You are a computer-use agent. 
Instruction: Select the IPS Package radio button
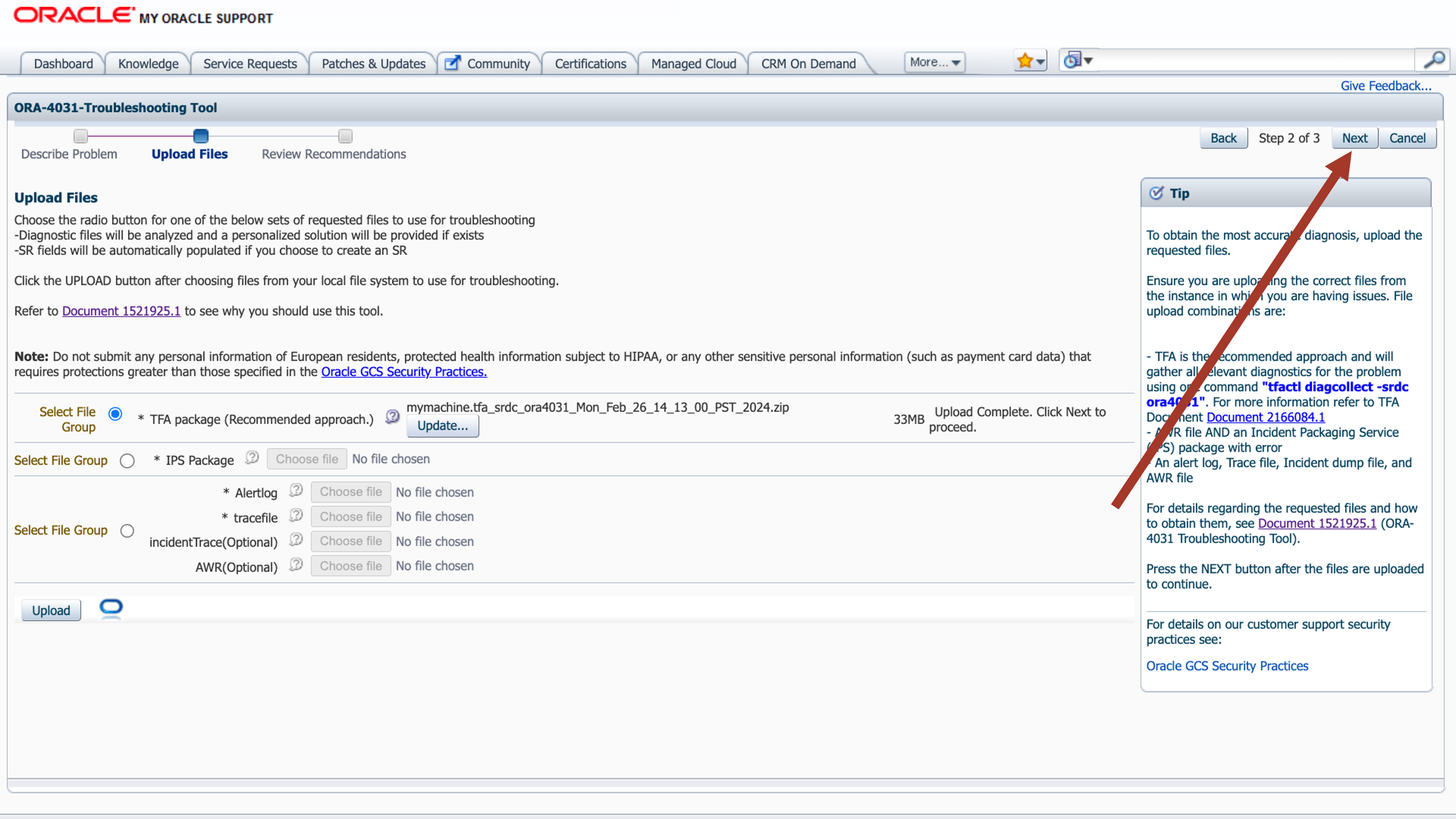(x=127, y=461)
